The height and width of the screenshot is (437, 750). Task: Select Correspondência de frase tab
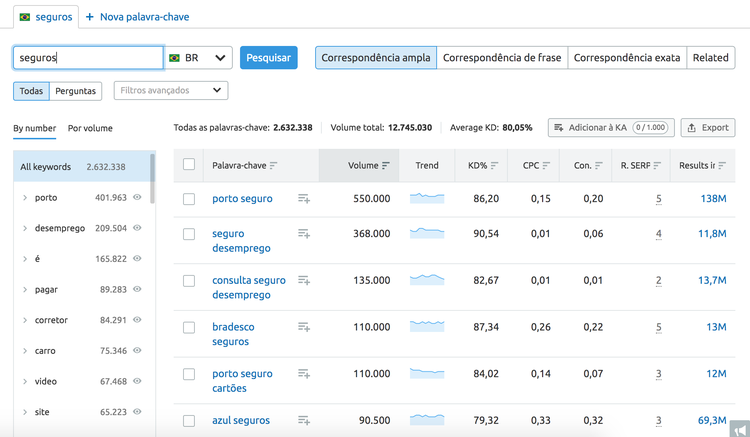click(x=502, y=58)
